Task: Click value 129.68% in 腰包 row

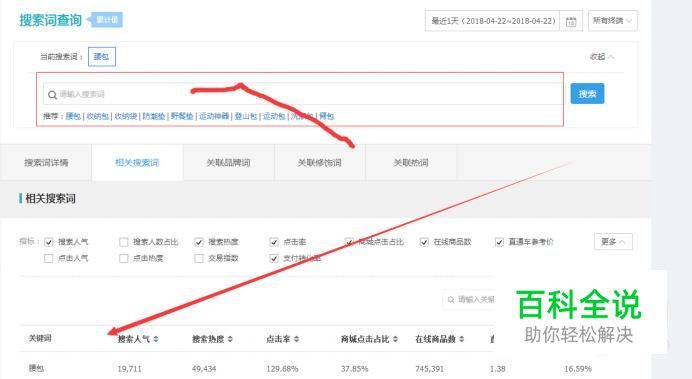Action: [x=282, y=368]
